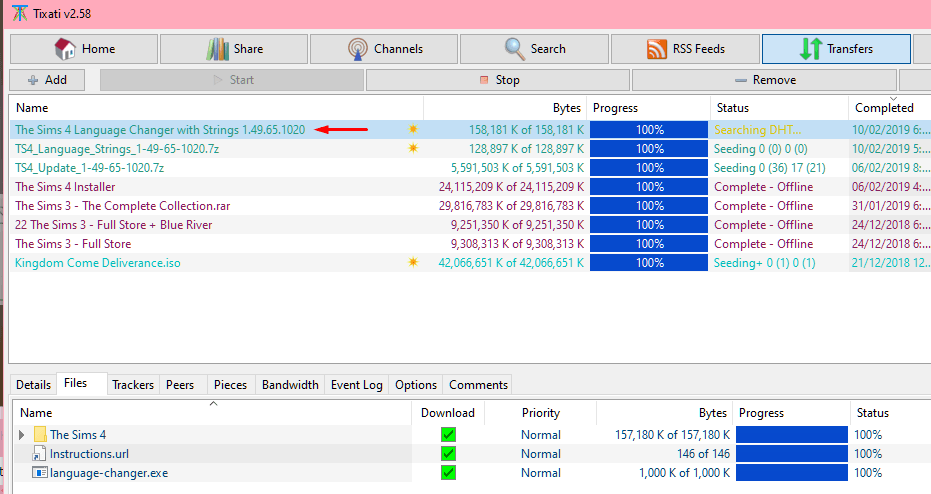Sort transfers by Completed column
The height and width of the screenshot is (494, 931).
pos(889,107)
